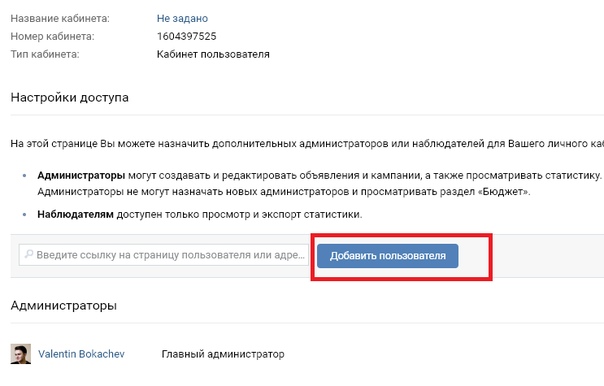Click the cabinet number 1604397525
This screenshot has height=386, width=604.
pyautogui.click(x=186, y=36)
